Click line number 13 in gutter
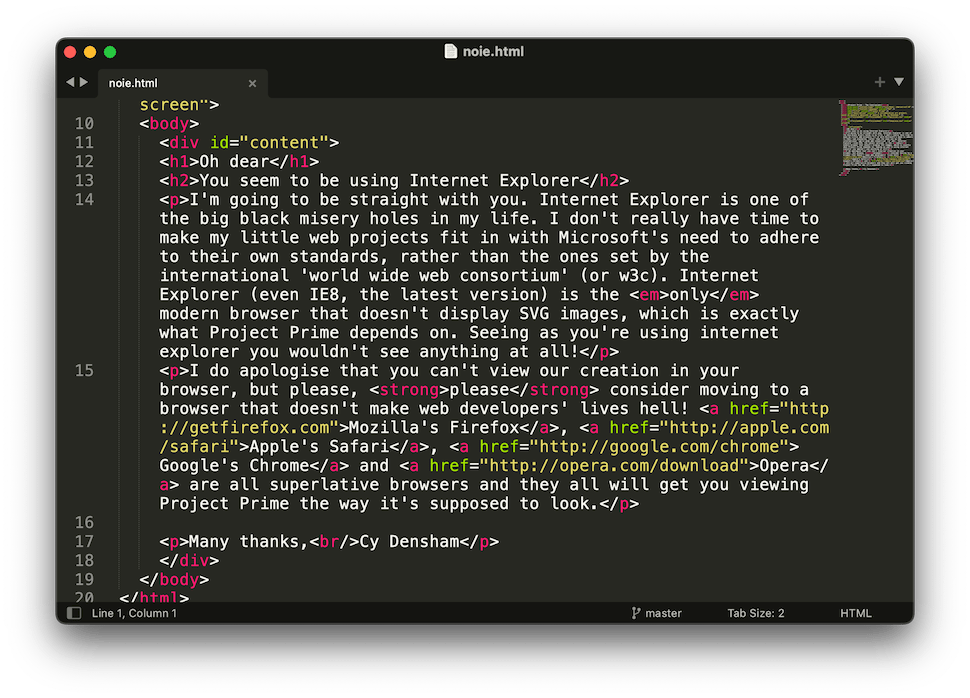 click(84, 181)
